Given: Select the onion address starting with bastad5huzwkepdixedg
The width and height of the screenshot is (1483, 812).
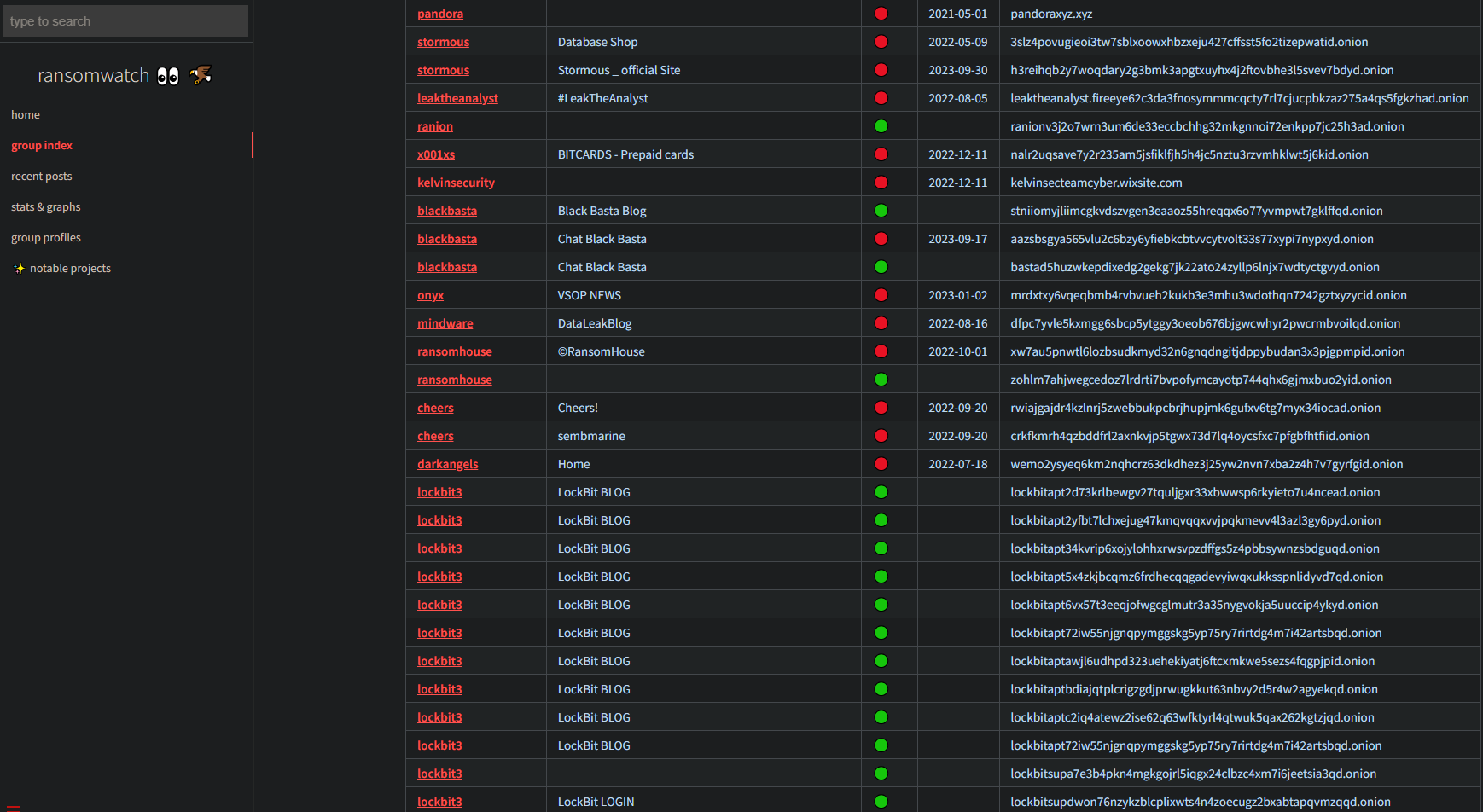Looking at the screenshot, I should 1195,267.
